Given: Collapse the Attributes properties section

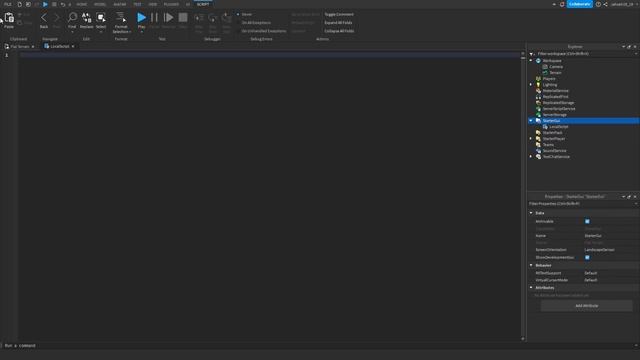Looking at the screenshot, I should pyautogui.click(x=531, y=287).
